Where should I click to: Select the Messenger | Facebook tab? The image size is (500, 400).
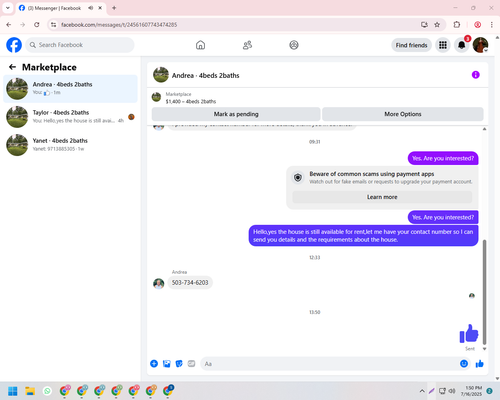pos(61,8)
